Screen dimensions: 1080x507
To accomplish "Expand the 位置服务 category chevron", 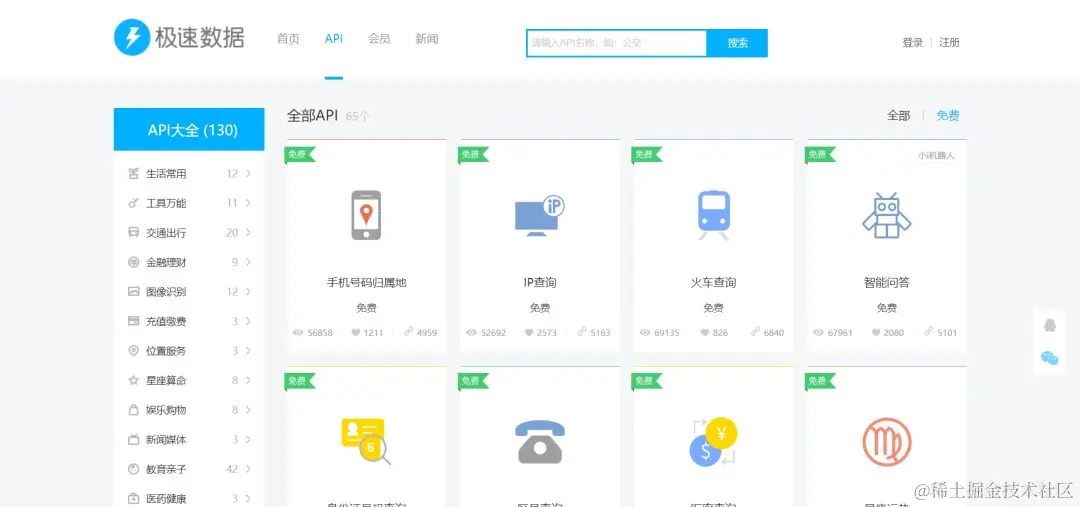I will [x=248, y=351].
